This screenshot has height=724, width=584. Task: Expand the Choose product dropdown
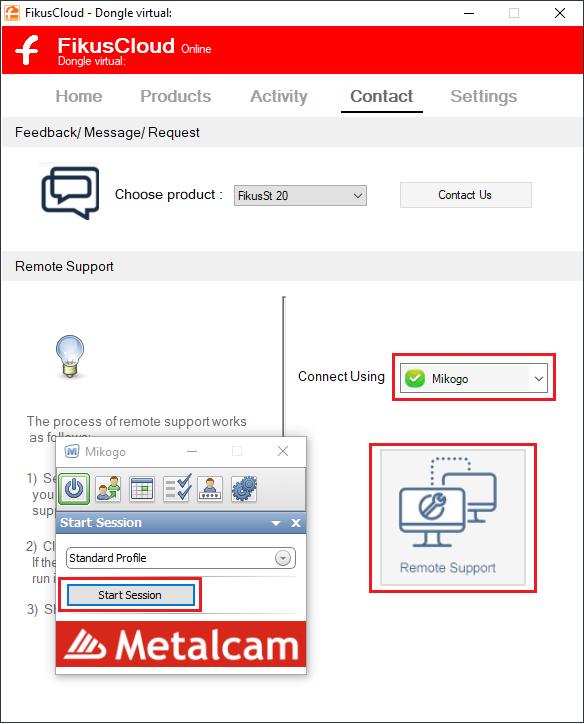point(300,196)
